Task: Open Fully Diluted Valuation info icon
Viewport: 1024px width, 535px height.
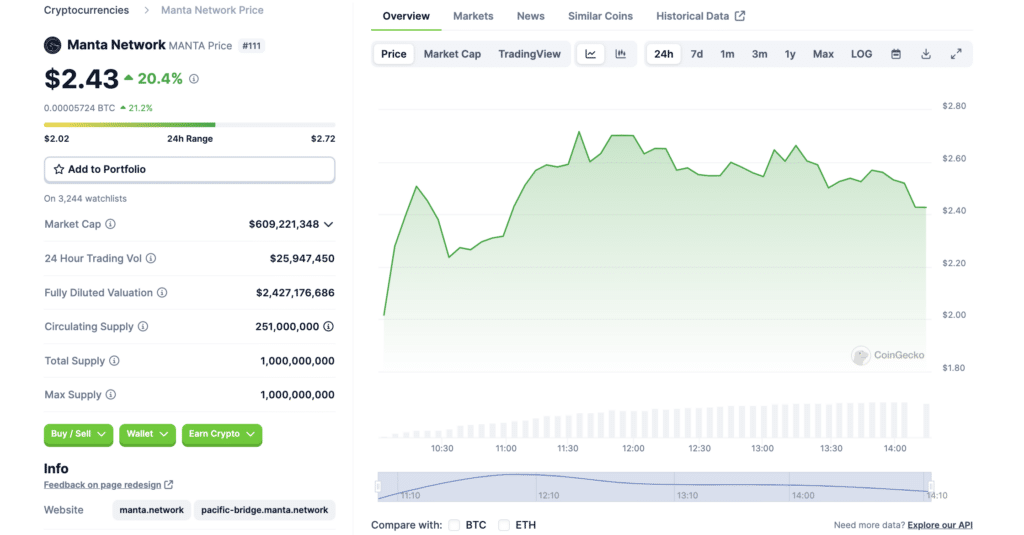Action: [162, 293]
